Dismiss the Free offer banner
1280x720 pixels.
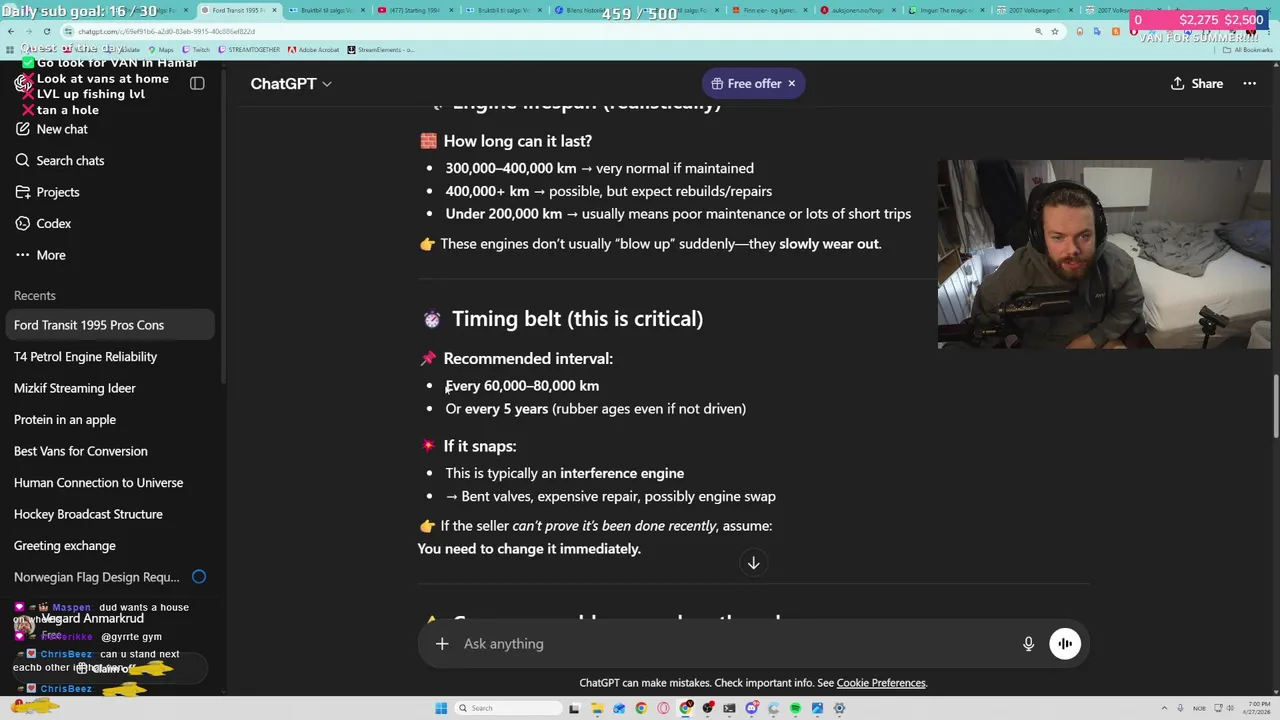point(791,84)
